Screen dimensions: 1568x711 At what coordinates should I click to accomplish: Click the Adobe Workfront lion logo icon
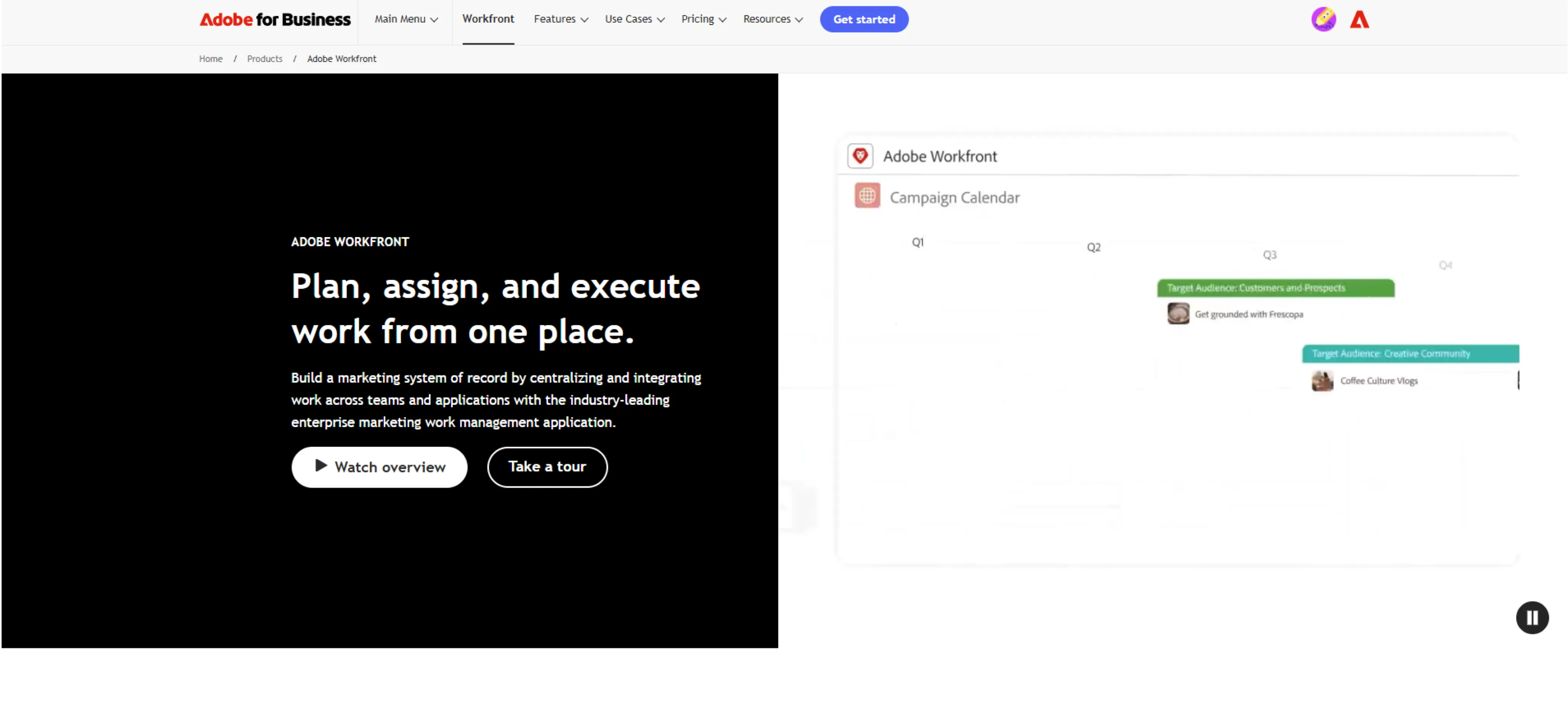click(860, 156)
